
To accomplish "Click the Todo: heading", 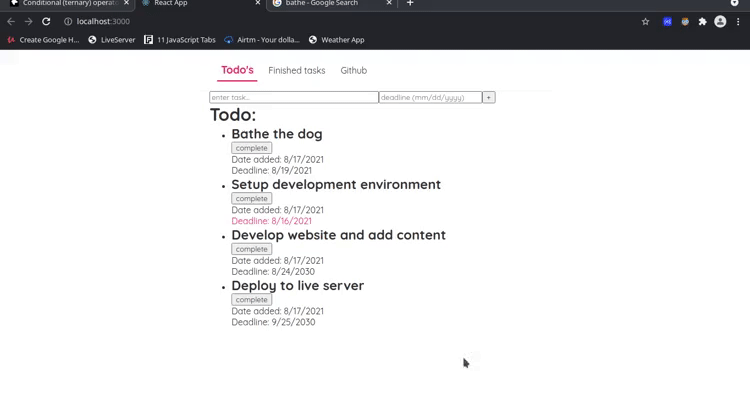I will click(x=233, y=115).
